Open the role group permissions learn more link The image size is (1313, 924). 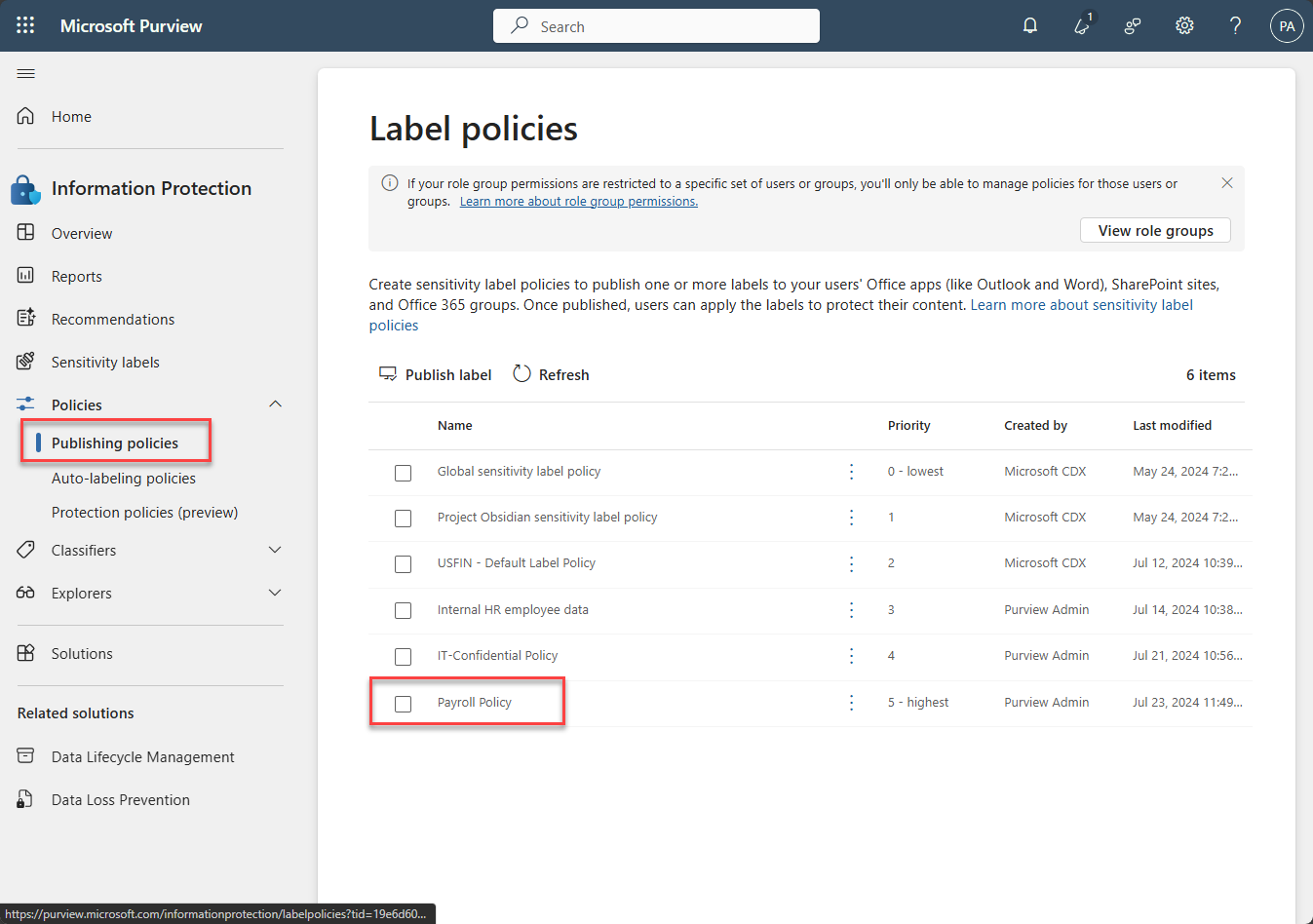coord(579,201)
